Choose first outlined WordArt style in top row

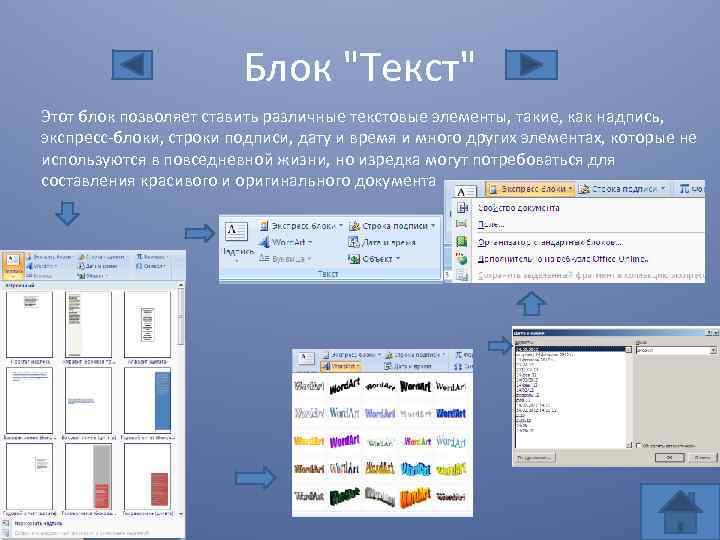[x=309, y=386]
